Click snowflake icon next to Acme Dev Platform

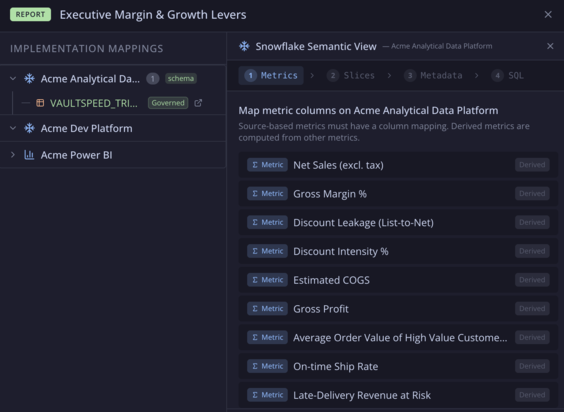coord(29,128)
